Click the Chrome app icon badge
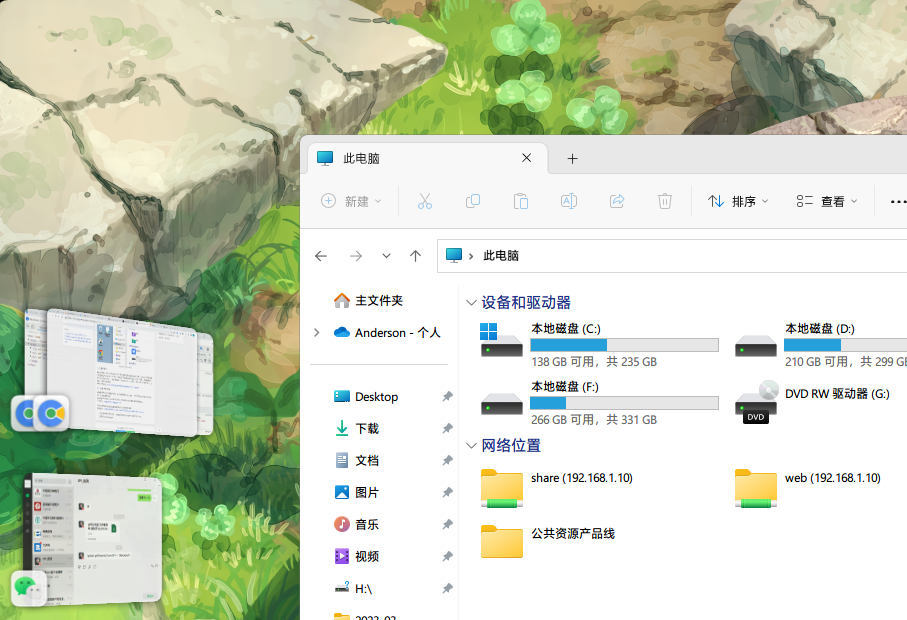This screenshot has height=620, width=907. 51,413
